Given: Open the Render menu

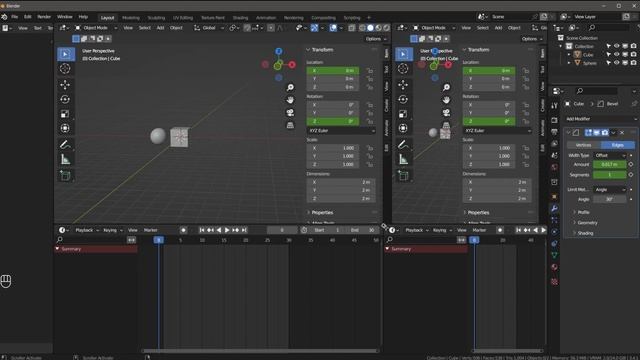Looking at the screenshot, I should point(44,17).
